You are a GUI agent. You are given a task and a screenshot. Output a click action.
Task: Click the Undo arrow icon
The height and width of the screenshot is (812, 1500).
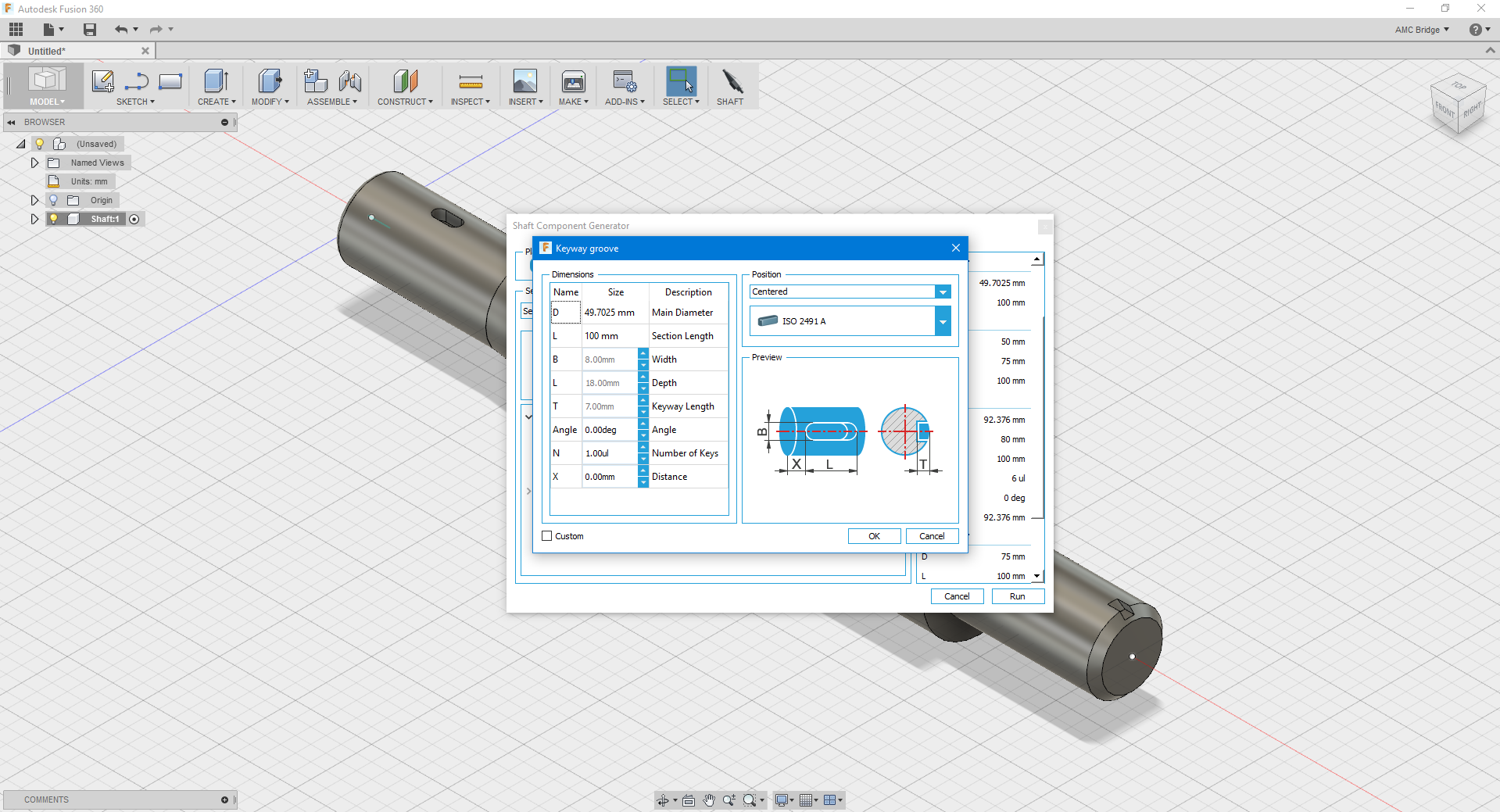[x=121, y=30]
